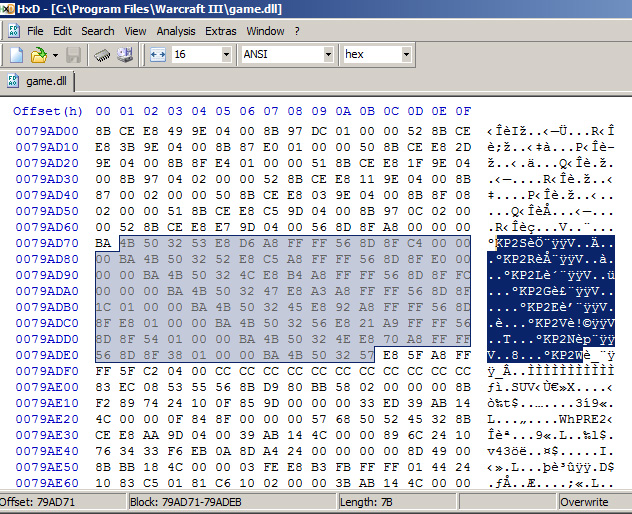The height and width of the screenshot is (514, 632).
Task: Click decoded text row of Ì characters
Action: pos(551,371)
